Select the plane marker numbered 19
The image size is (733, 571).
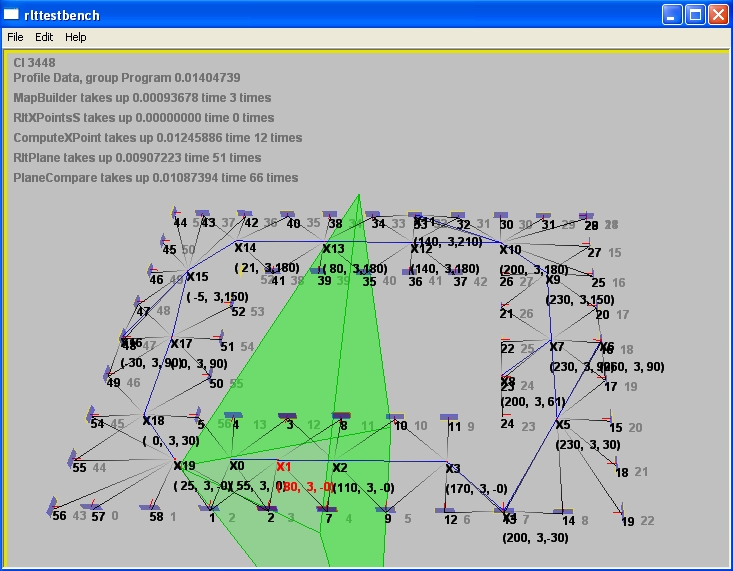[x=627, y=521]
